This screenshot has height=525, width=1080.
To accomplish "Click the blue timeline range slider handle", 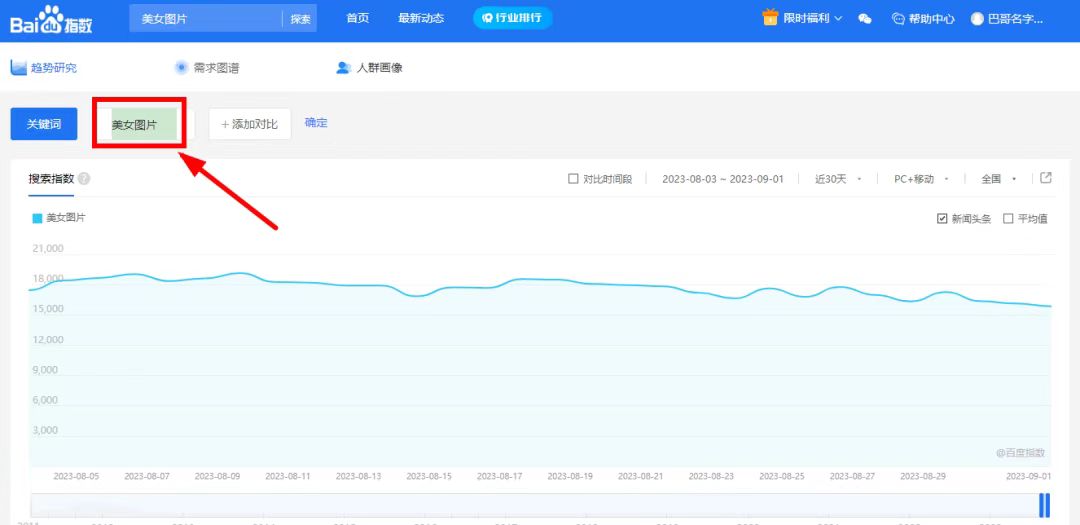I will point(1045,505).
